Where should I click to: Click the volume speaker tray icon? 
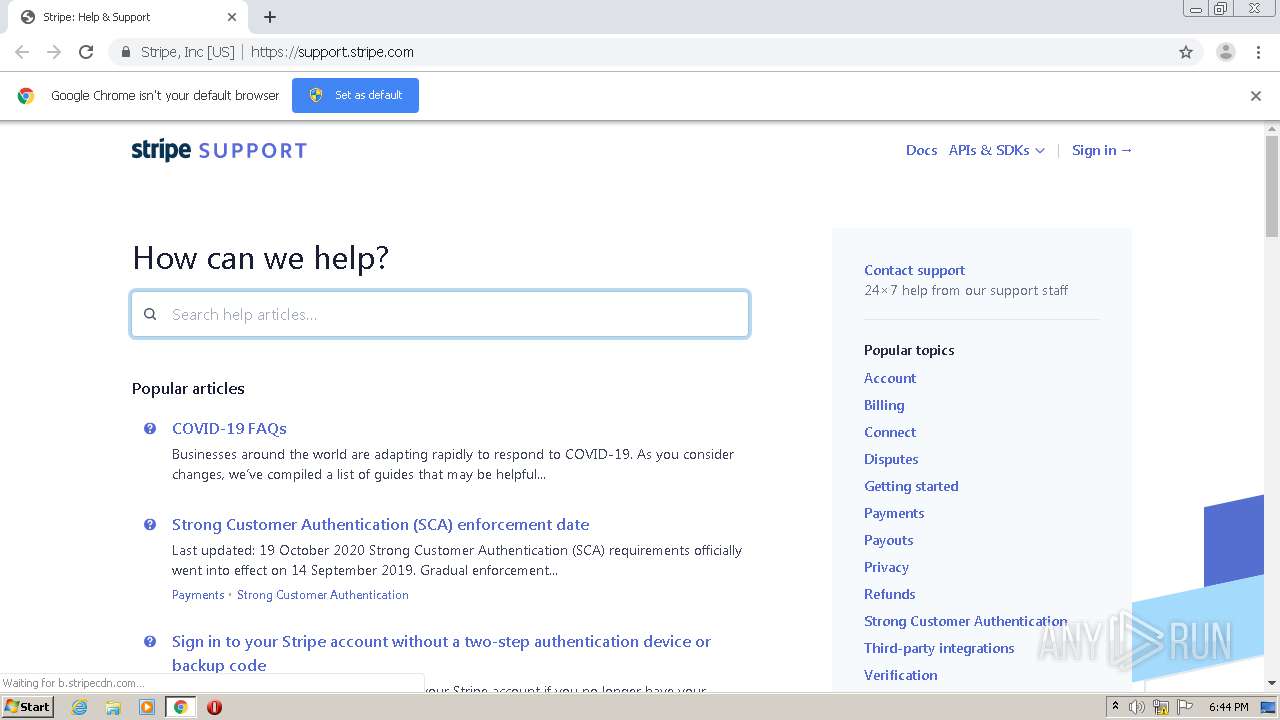1137,707
